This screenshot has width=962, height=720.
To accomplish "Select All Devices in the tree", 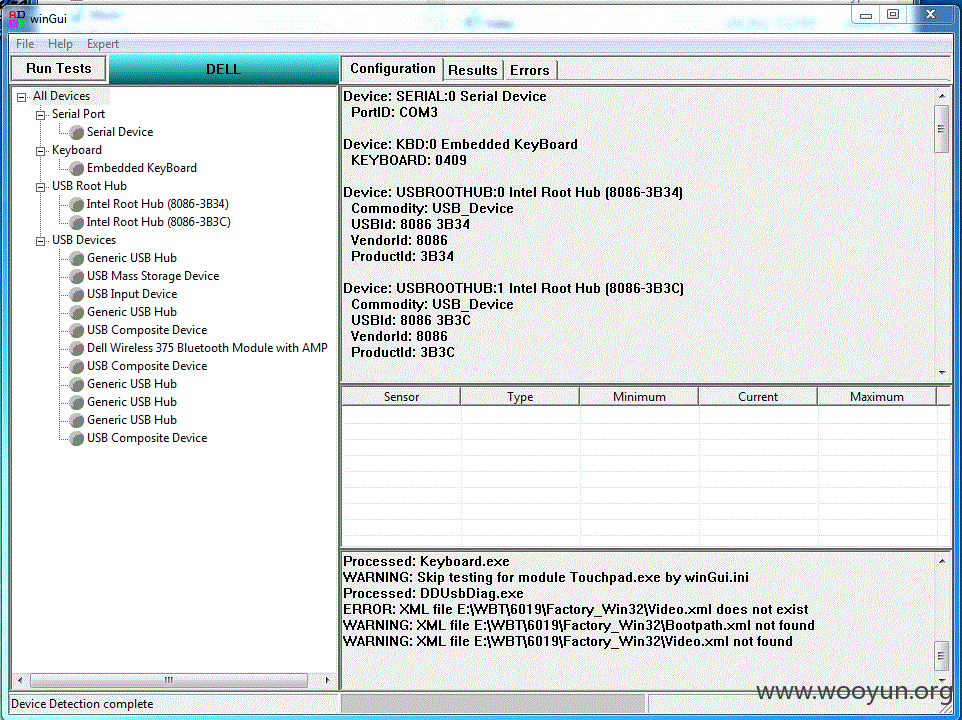I will coord(61,96).
